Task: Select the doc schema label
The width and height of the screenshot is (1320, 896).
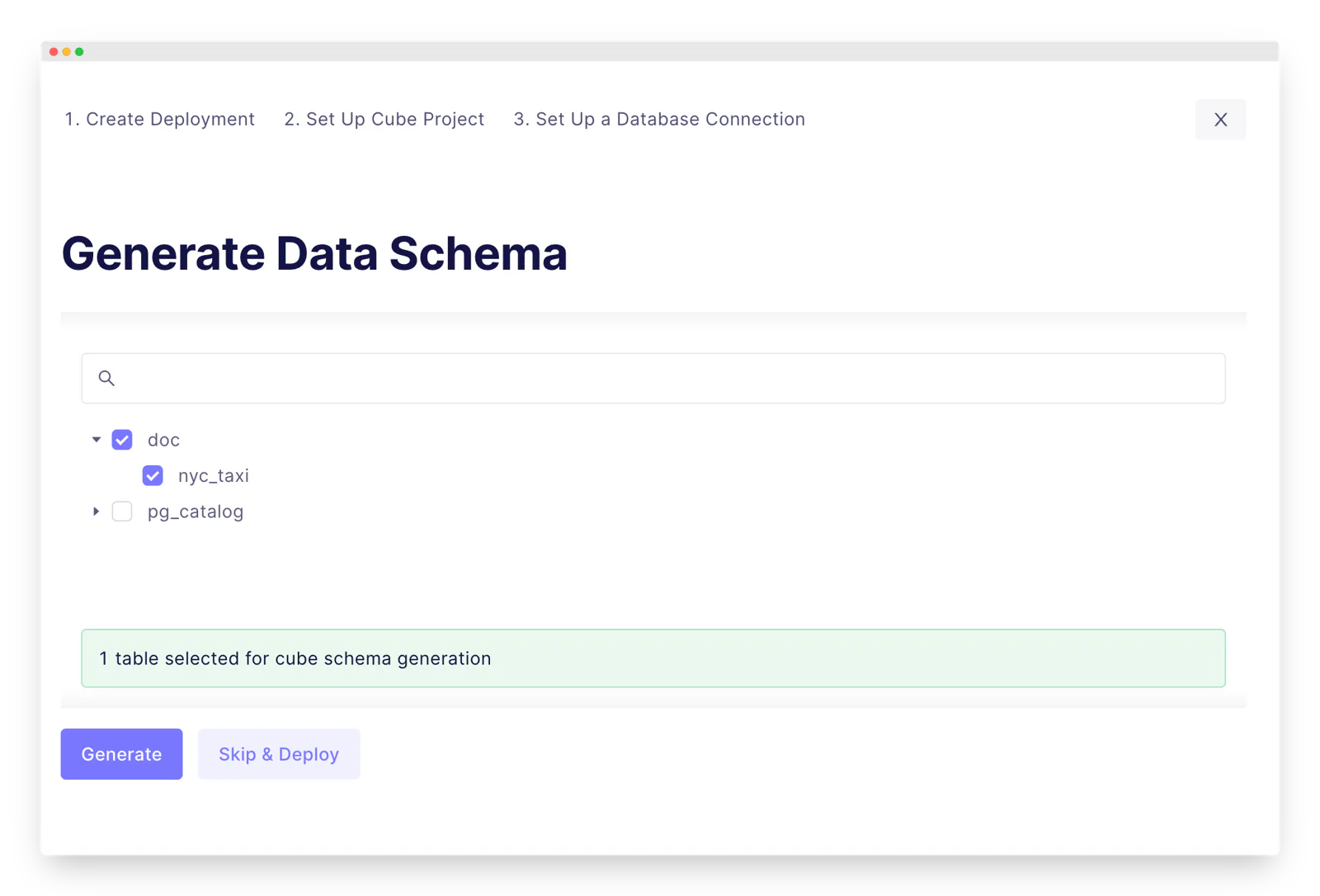Action: pyautogui.click(x=163, y=440)
